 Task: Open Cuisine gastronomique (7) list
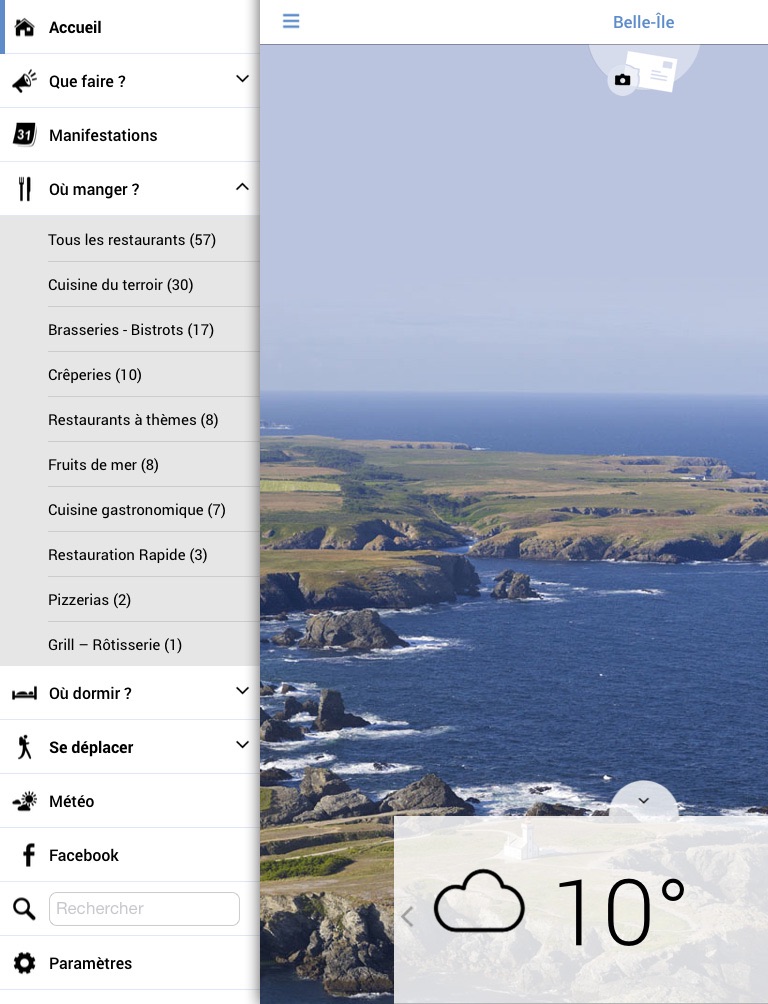click(x=137, y=510)
